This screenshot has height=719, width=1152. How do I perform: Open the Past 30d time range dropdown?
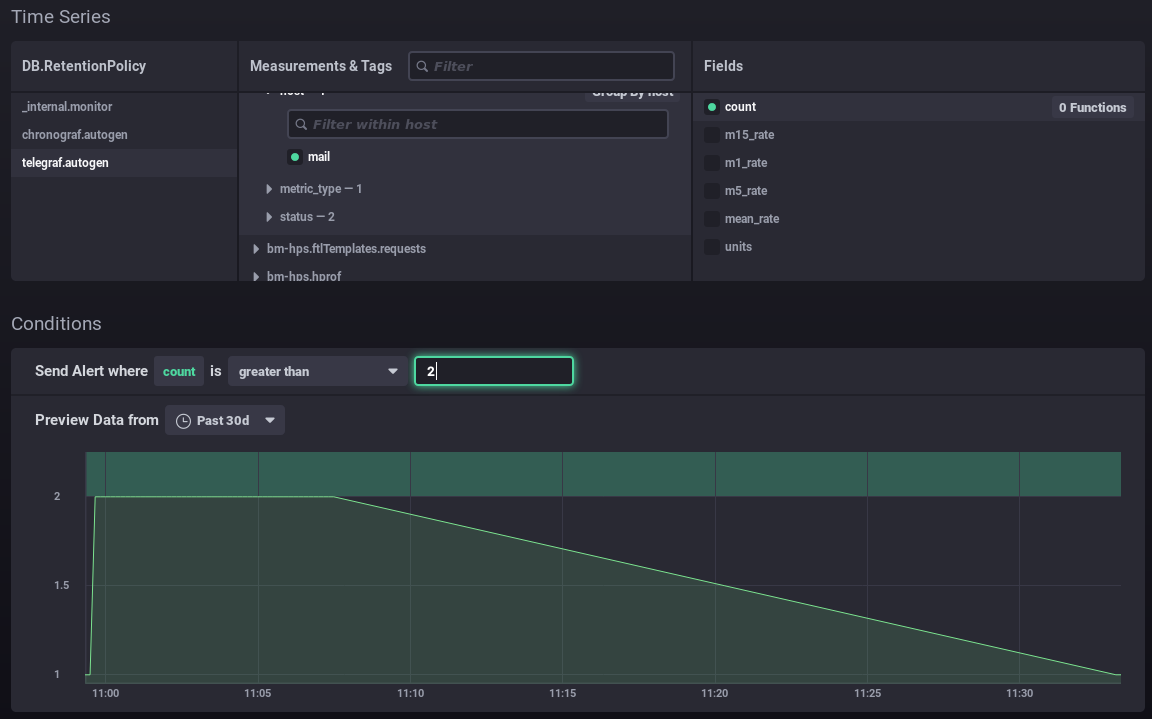tap(225, 421)
